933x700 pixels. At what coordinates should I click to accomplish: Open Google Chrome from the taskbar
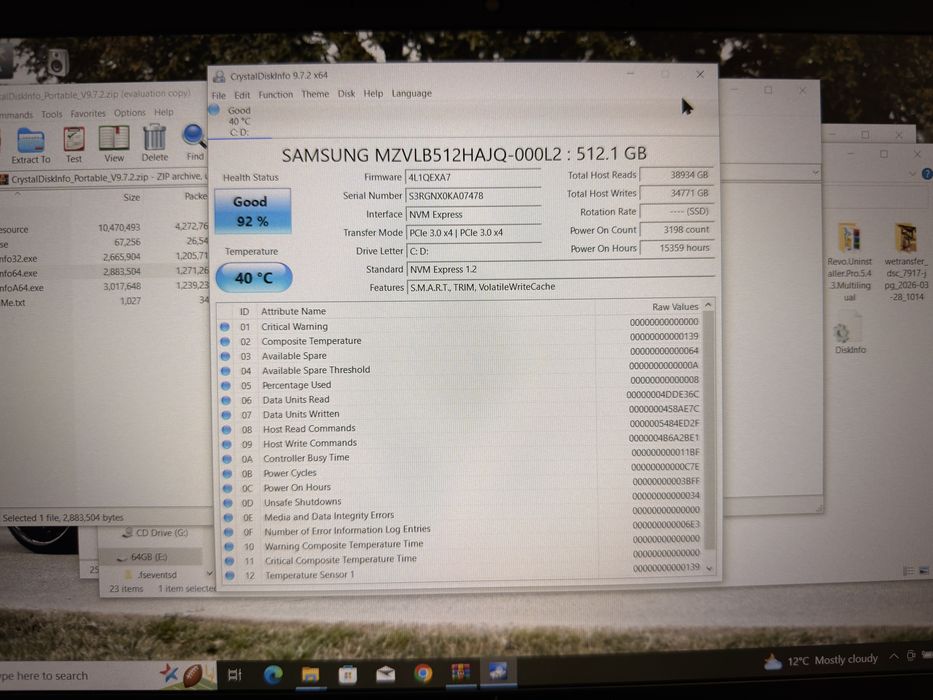point(423,673)
